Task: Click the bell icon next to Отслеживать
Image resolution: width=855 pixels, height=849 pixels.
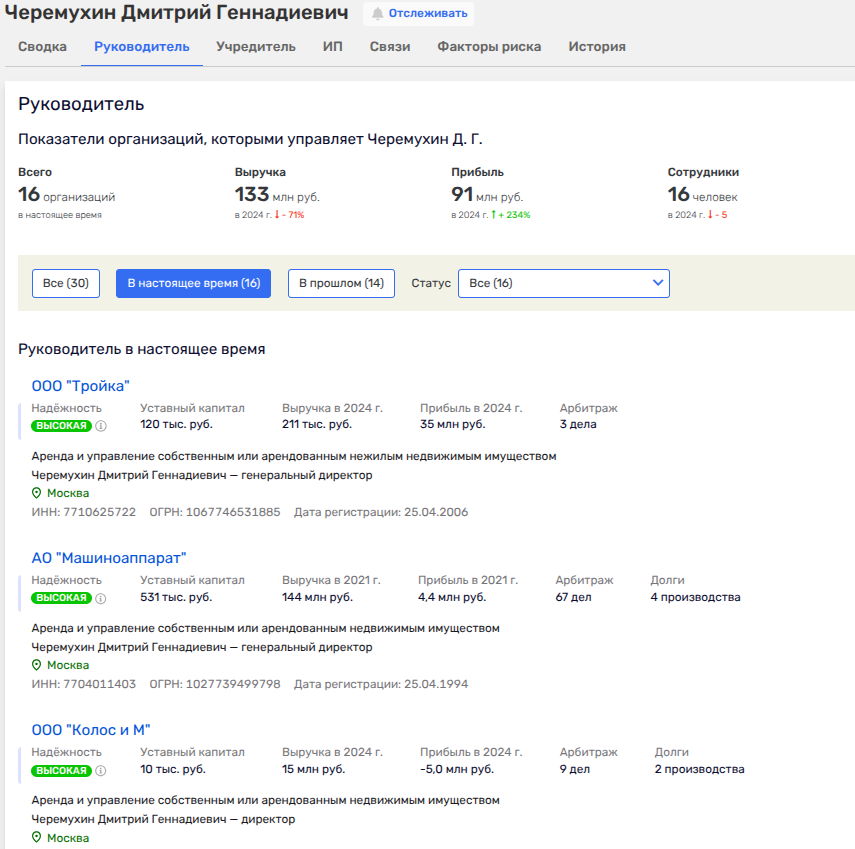Action: 377,14
